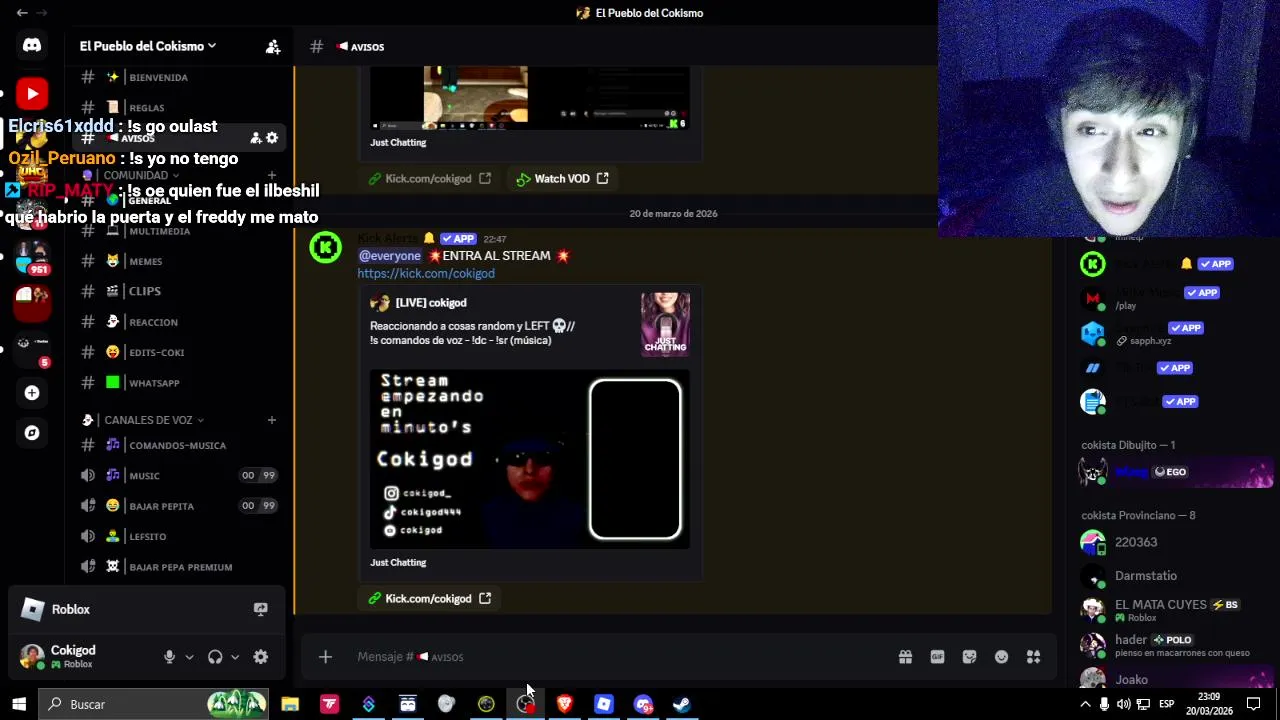This screenshot has height=720, width=1280.
Task: Open [LIVE] cokigod embed title
Action: (x=430, y=302)
